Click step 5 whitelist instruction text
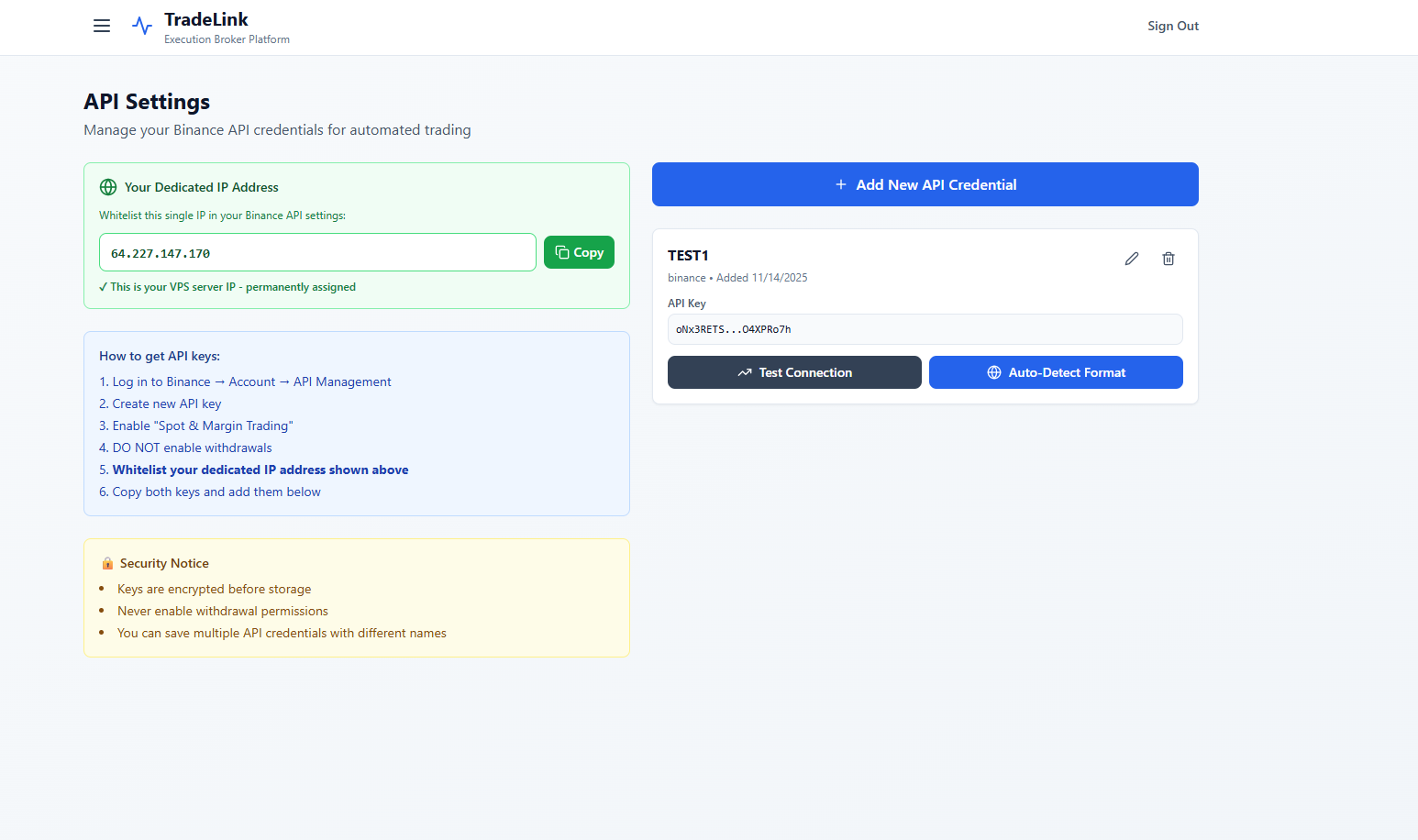 [x=260, y=470]
